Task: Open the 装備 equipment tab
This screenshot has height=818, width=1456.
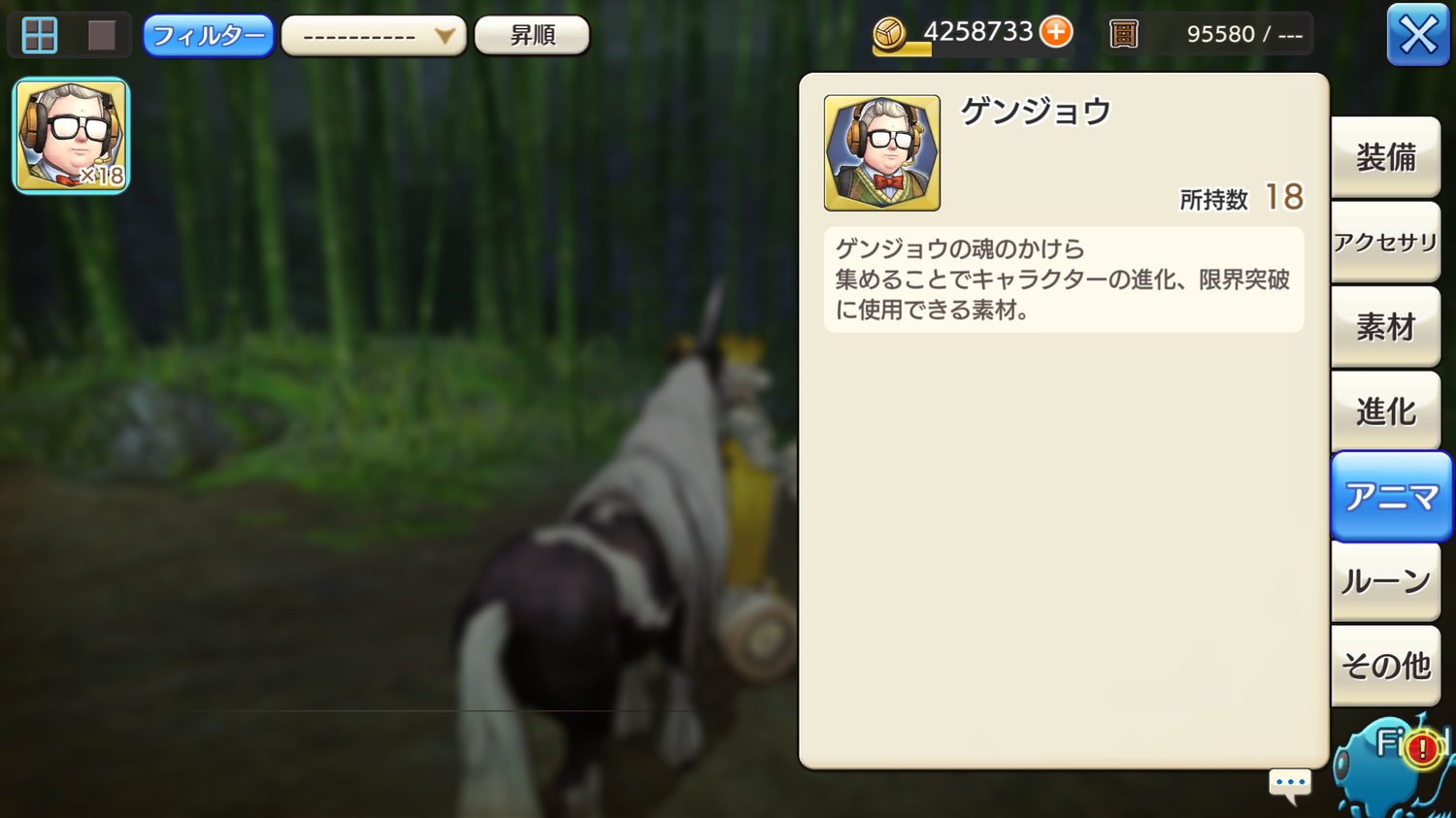Action: 1385,157
